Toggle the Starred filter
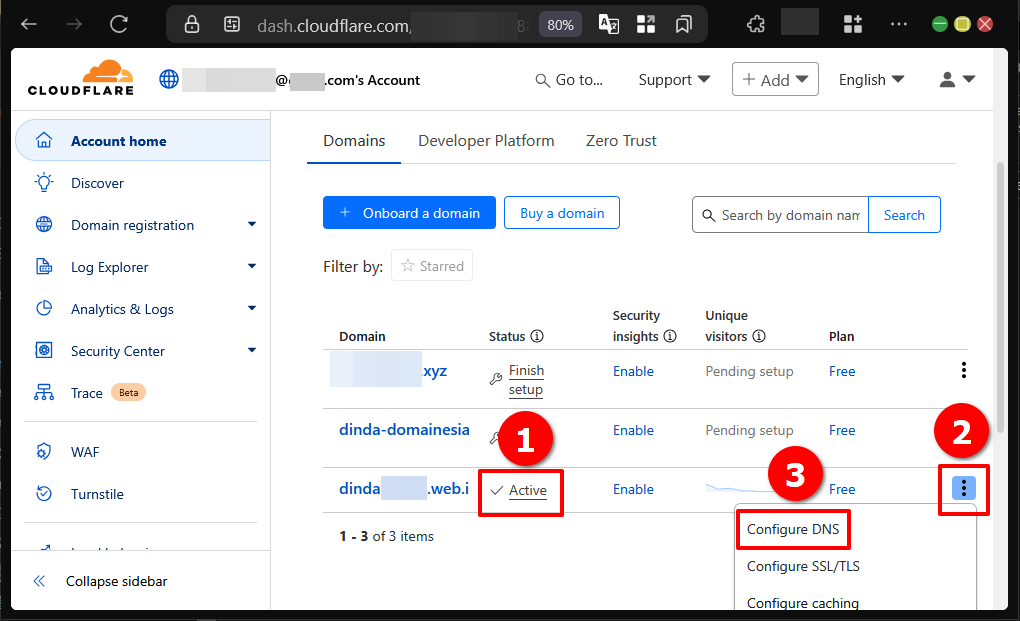1020x621 pixels. [432, 265]
